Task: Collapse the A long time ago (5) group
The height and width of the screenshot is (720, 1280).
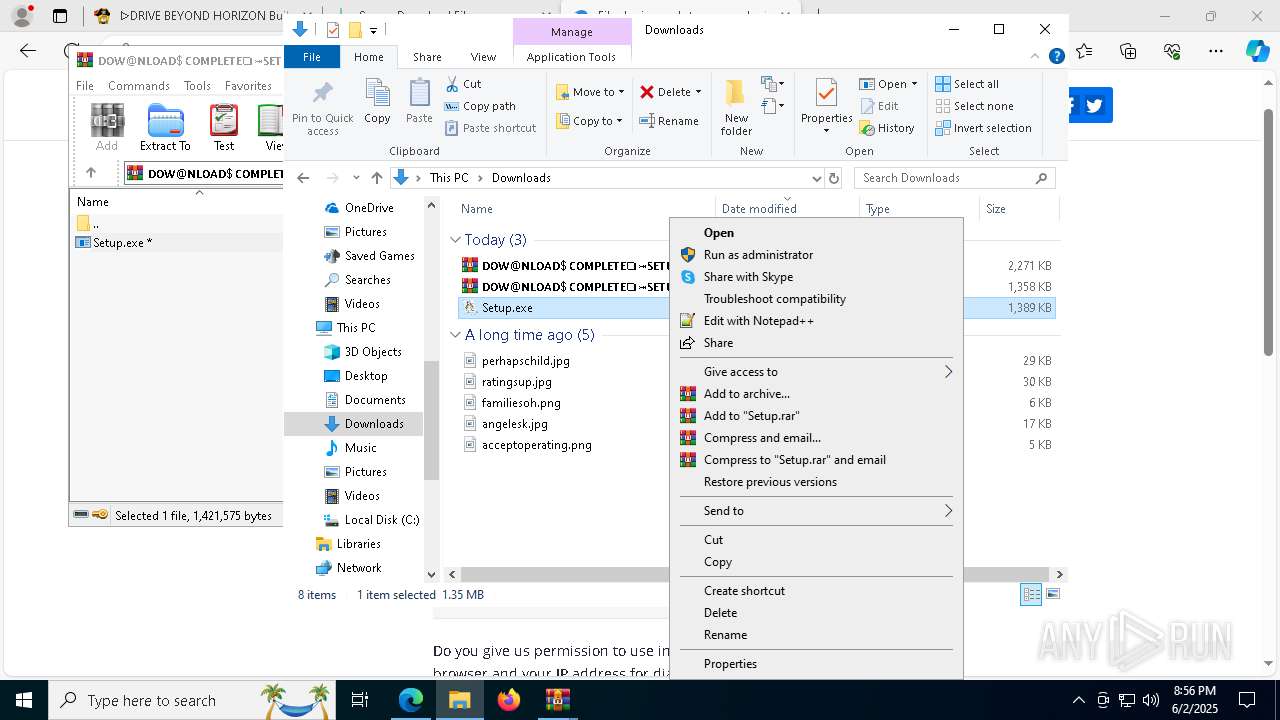Action: click(455, 335)
